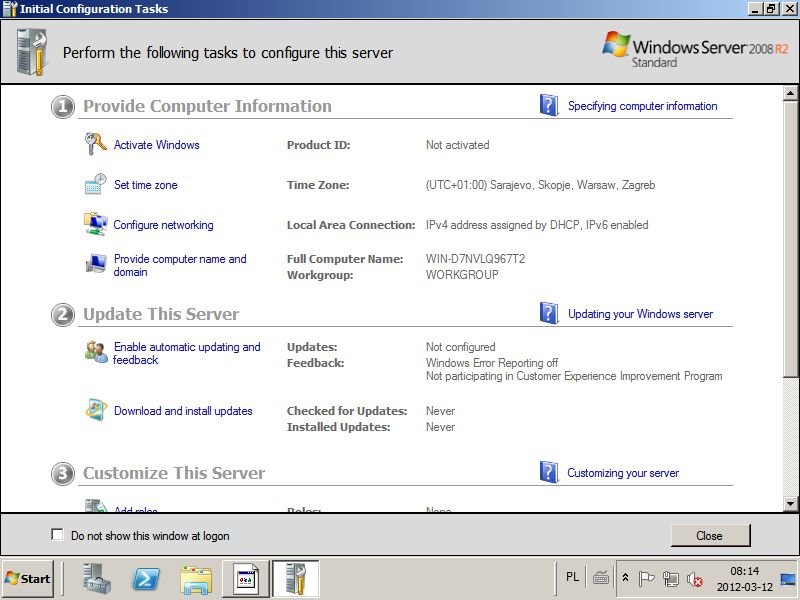Click the 'Customize This Server' heading

pos(174,473)
